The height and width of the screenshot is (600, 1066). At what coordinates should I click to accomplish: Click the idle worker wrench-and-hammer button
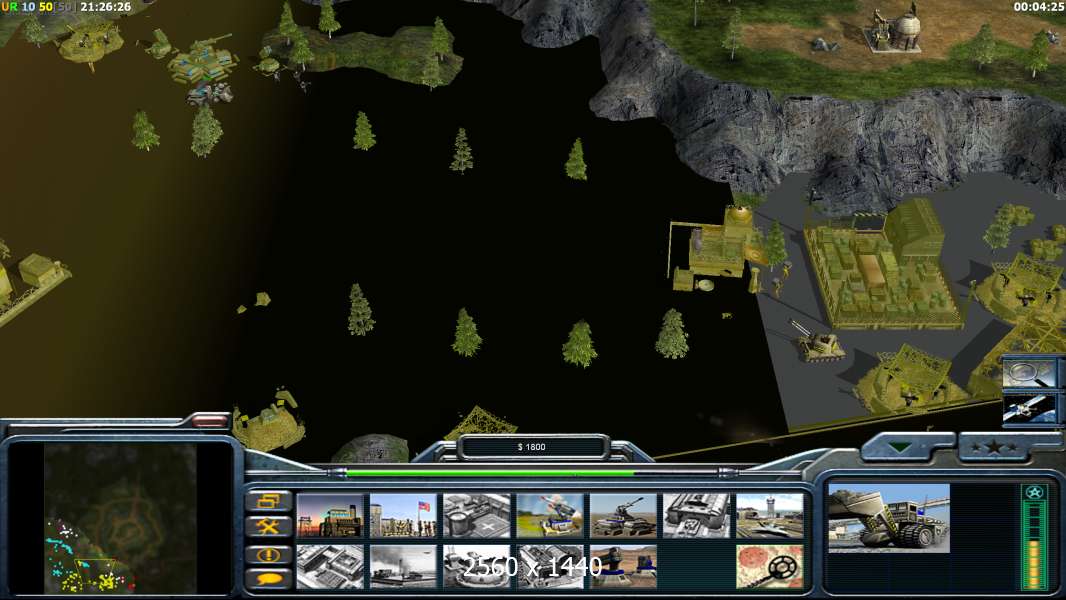(269, 527)
